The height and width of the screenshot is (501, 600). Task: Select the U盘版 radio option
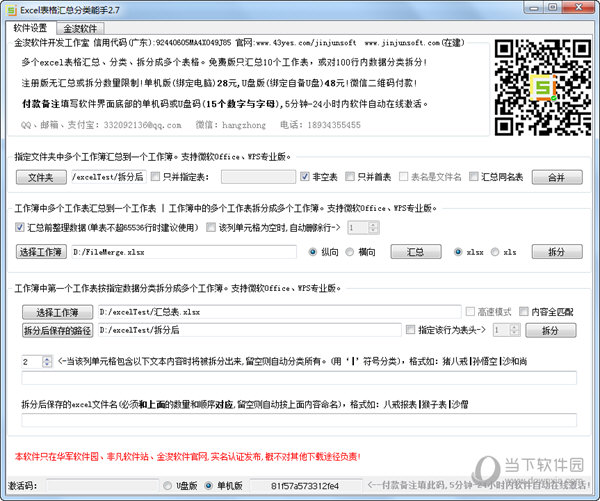(x=167, y=486)
